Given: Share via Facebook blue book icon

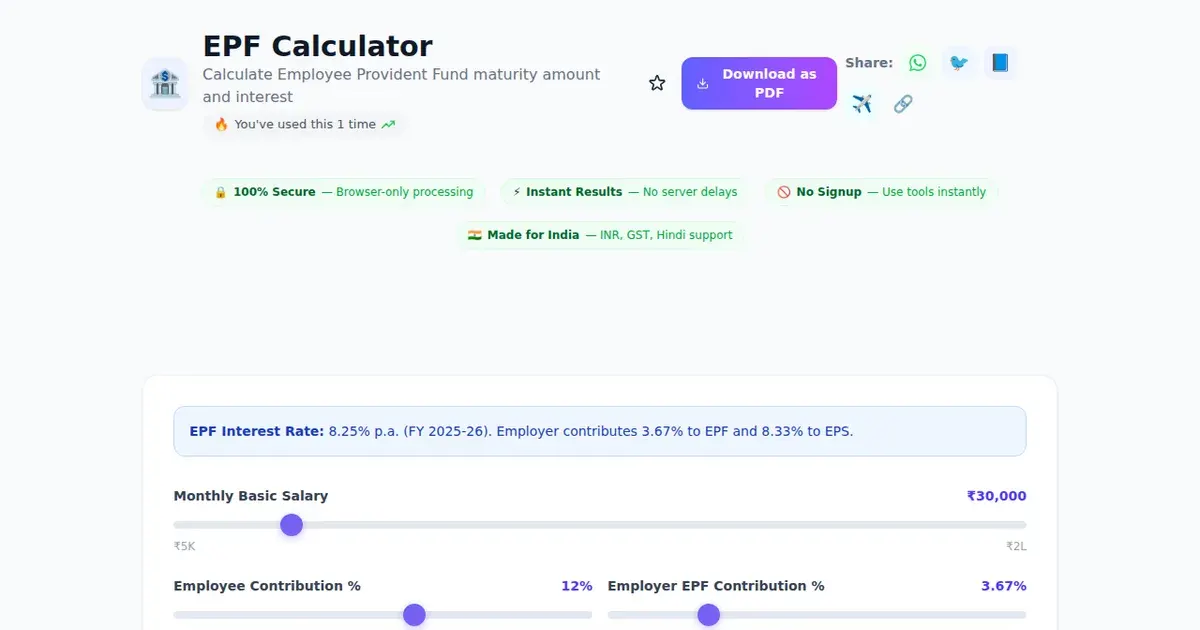Looking at the screenshot, I should click(x=1000, y=63).
